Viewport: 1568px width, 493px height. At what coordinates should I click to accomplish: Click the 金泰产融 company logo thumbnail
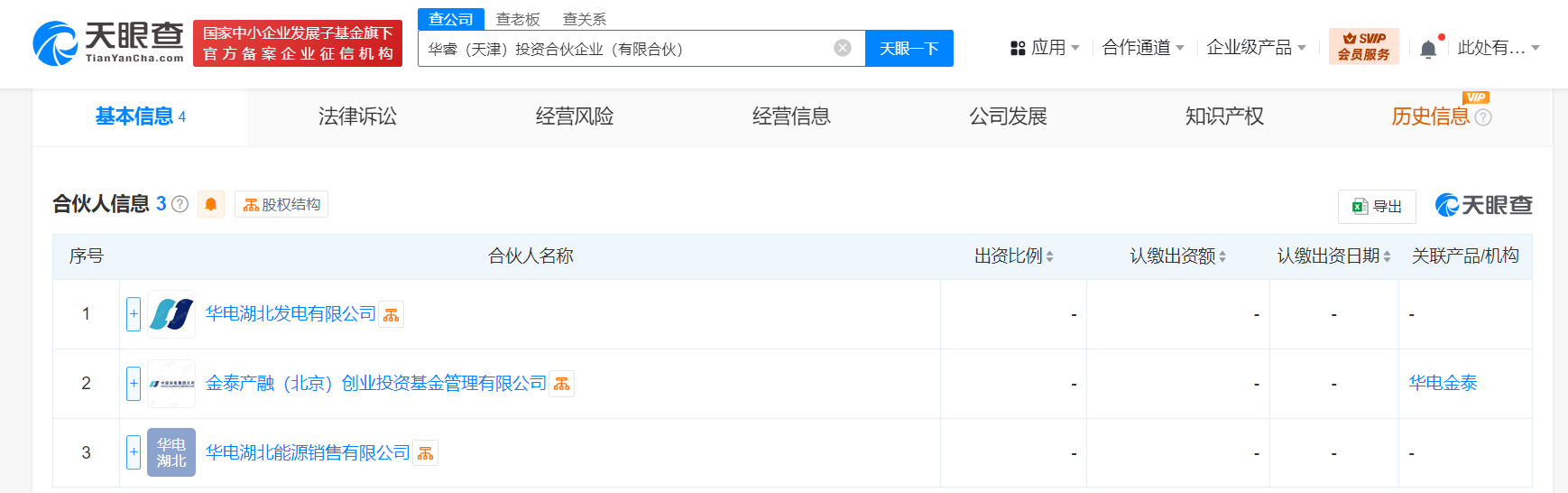pos(171,384)
